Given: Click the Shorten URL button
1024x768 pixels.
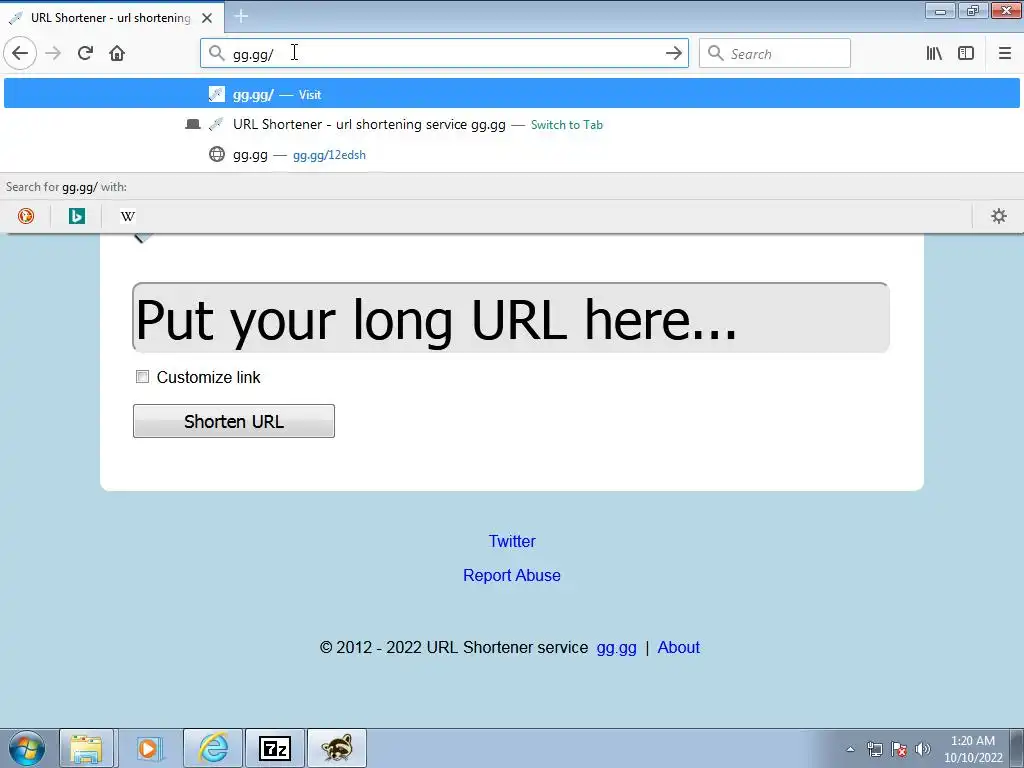Looking at the screenshot, I should pyautogui.click(x=234, y=421).
